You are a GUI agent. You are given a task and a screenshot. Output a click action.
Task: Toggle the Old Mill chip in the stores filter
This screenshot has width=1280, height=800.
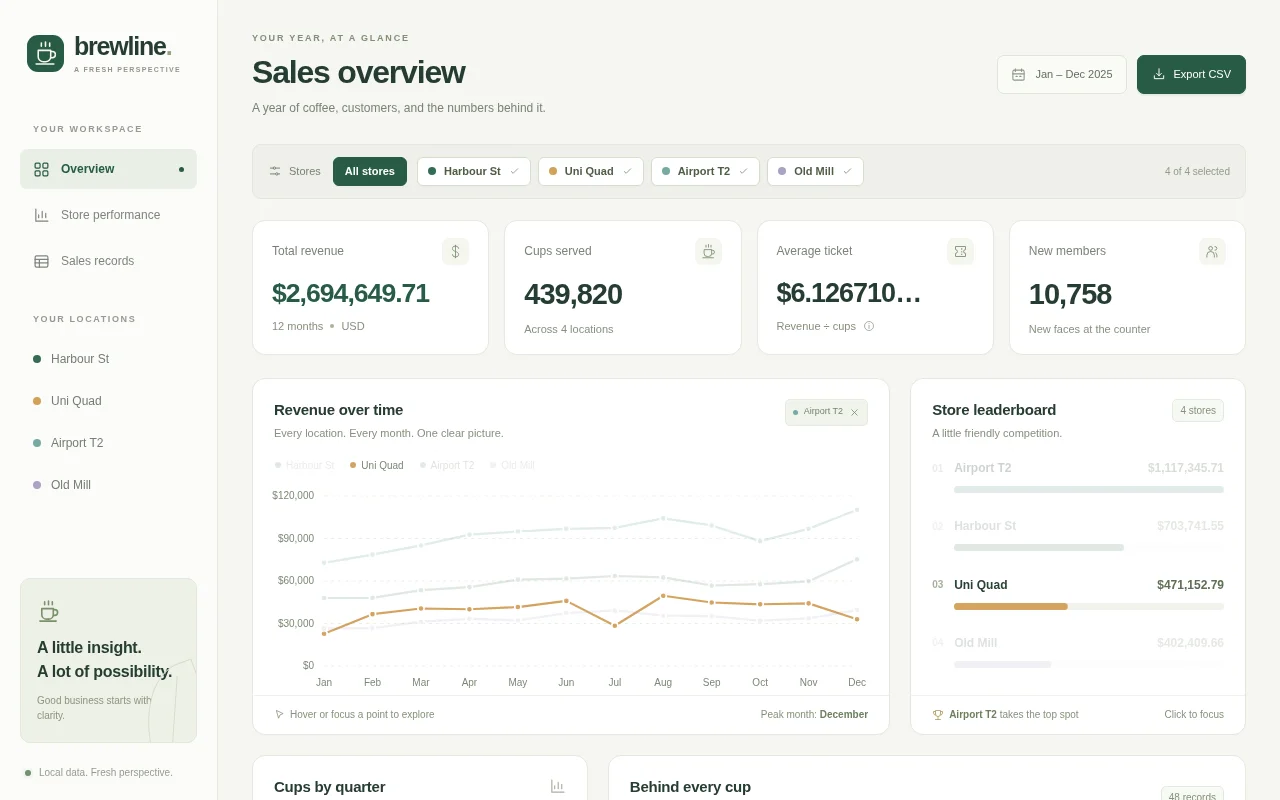pyautogui.click(x=815, y=171)
